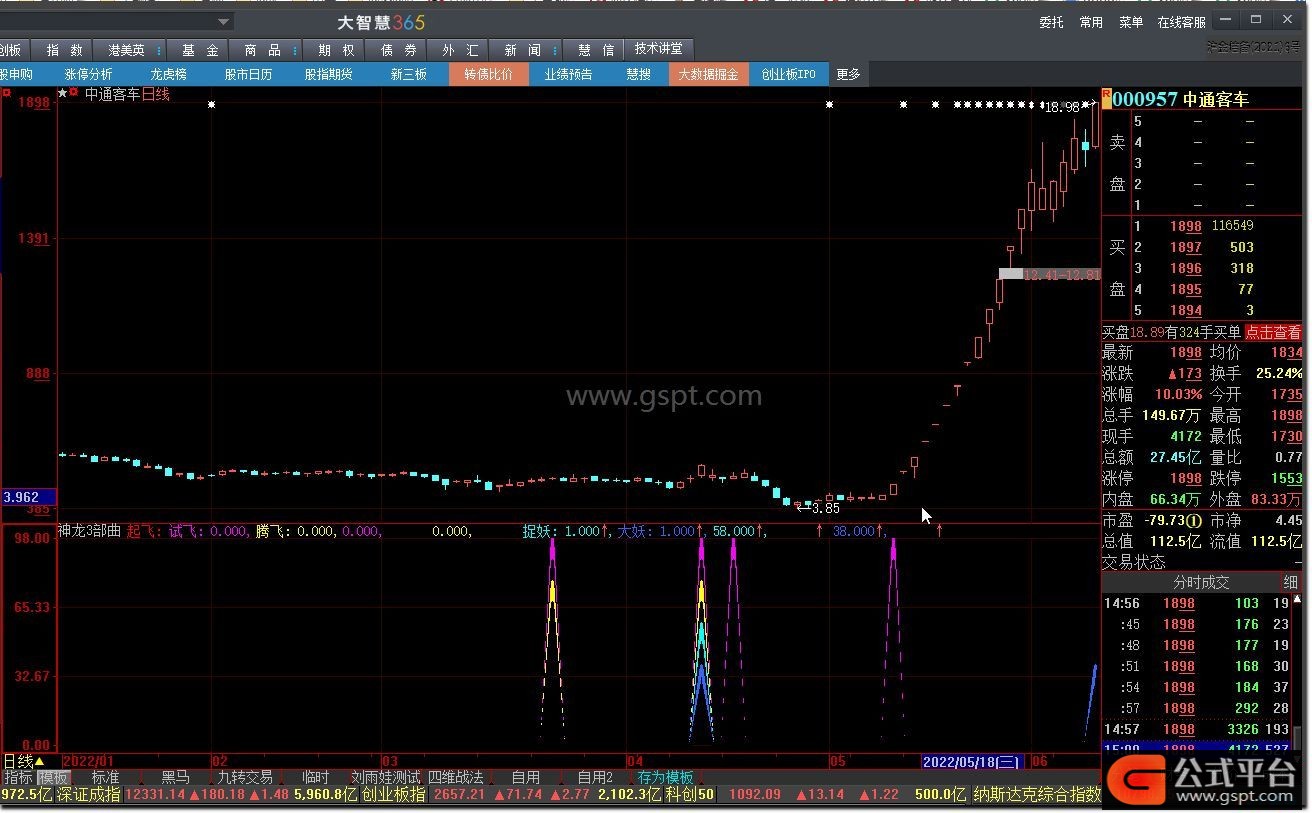Image resolution: width=1312 pixels, height=813 pixels.
Task: Click the gray 12.41-12.81 gap marker on the chart
Action: (1049, 274)
